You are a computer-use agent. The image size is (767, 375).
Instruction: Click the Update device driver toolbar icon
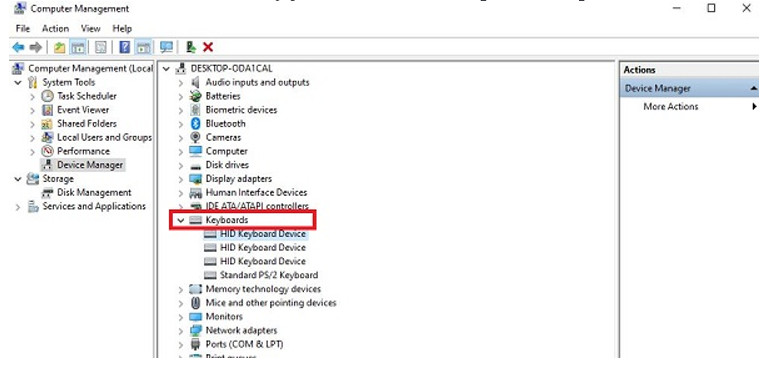click(x=191, y=47)
